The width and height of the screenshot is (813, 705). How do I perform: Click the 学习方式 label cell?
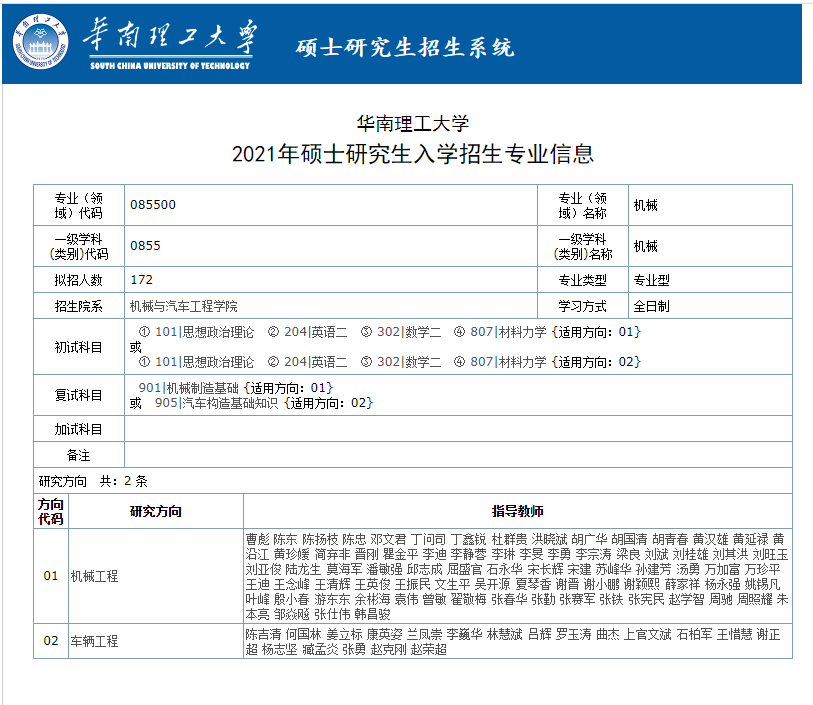pyautogui.click(x=583, y=306)
